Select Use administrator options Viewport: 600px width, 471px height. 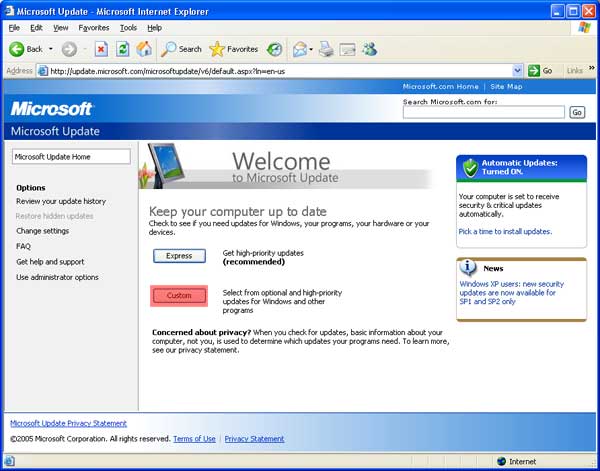tap(57, 277)
